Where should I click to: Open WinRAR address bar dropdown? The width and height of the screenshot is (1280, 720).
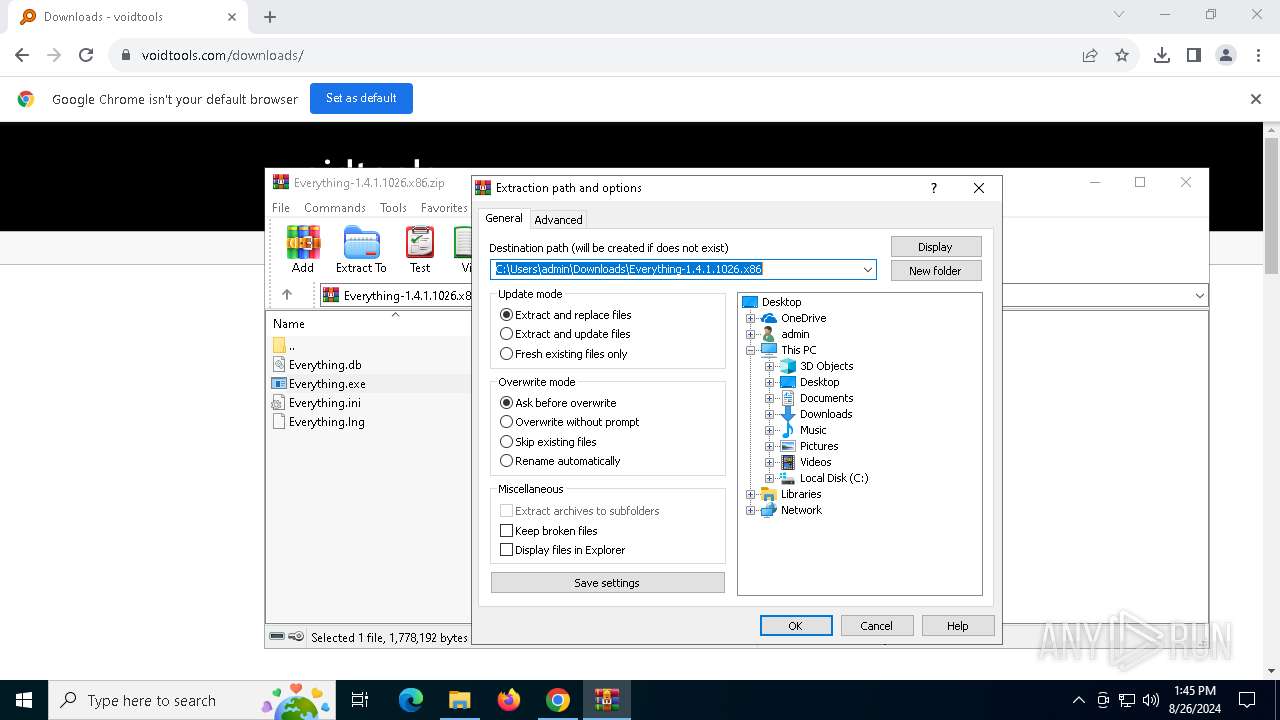click(1199, 295)
